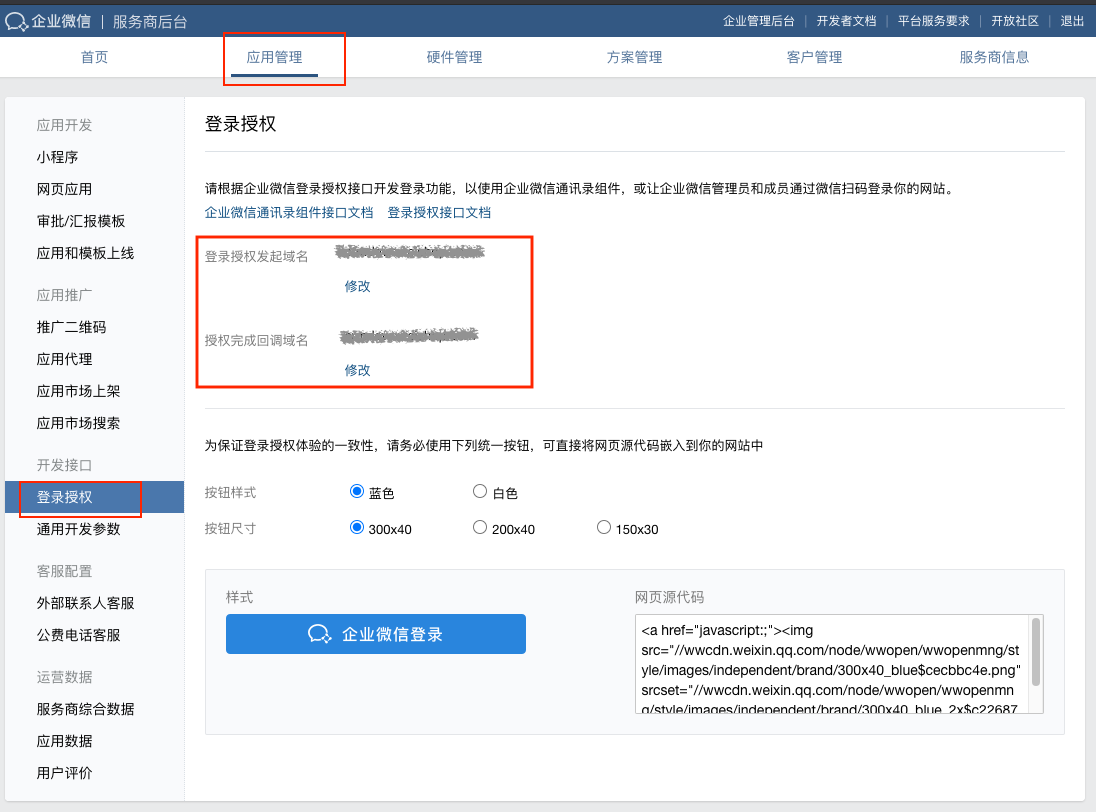This screenshot has height=812, width=1096.
Task: Click 退出 to log out
Action: 1072,21
